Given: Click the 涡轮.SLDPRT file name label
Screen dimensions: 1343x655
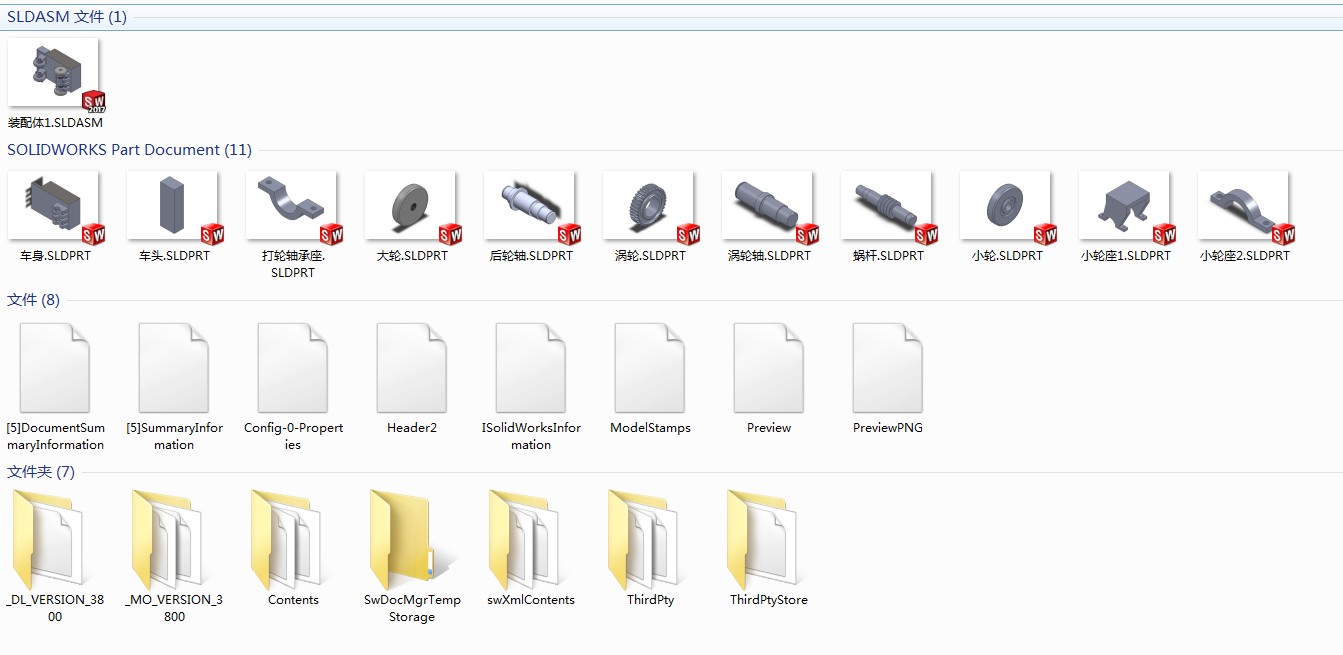Looking at the screenshot, I should pos(650,256).
